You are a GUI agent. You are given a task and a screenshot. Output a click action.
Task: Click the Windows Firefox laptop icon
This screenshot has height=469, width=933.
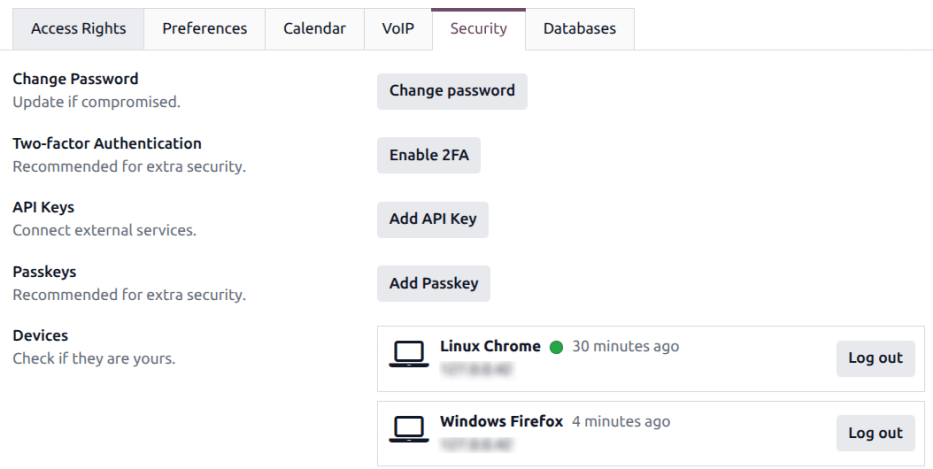pyautogui.click(x=409, y=429)
